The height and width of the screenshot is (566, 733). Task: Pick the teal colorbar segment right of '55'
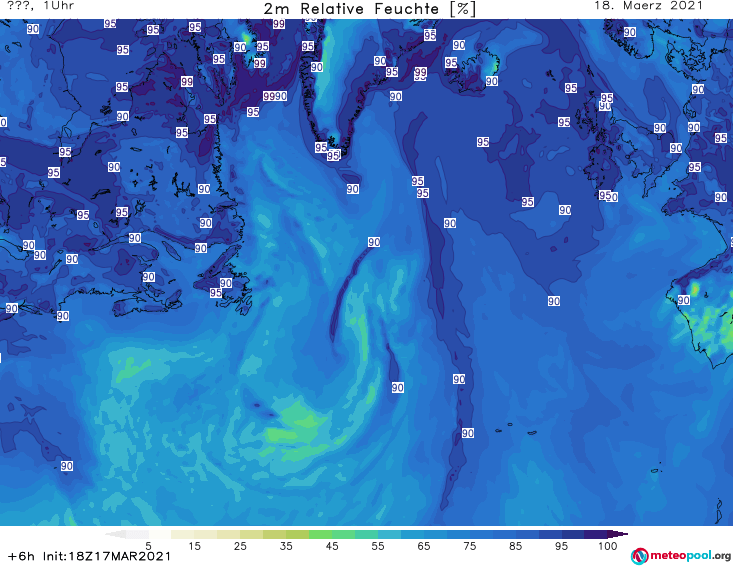click(x=389, y=534)
